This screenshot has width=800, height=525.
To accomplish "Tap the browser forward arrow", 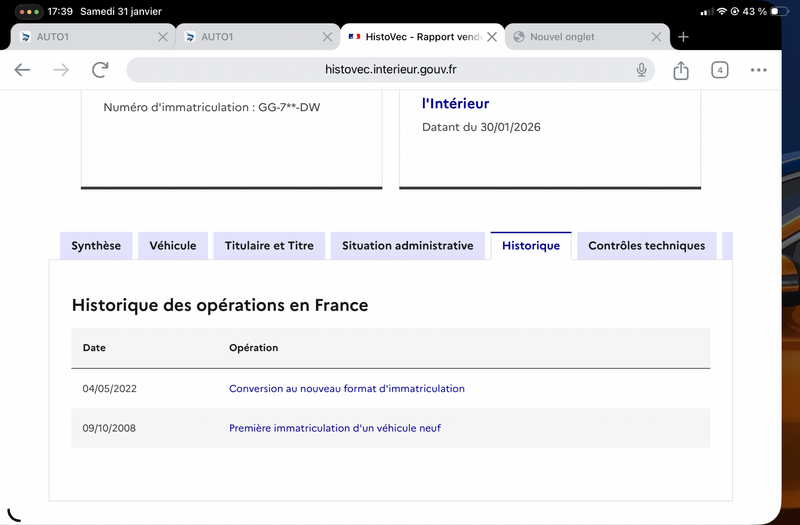I will (x=61, y=70).
